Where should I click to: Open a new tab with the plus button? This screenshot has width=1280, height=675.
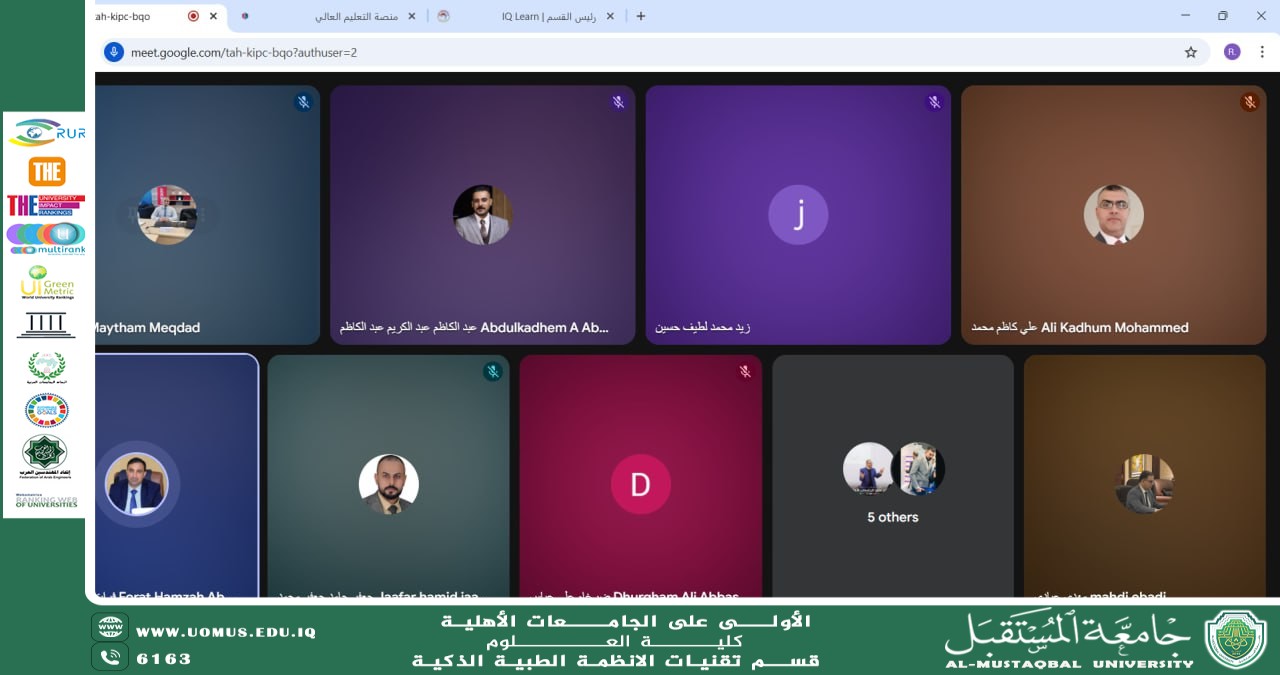pyautogui.click(x=641, y=16)
